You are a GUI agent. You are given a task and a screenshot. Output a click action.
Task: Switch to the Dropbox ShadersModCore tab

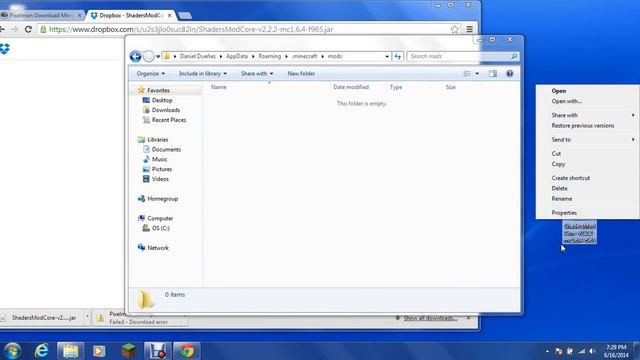[131, 15]
